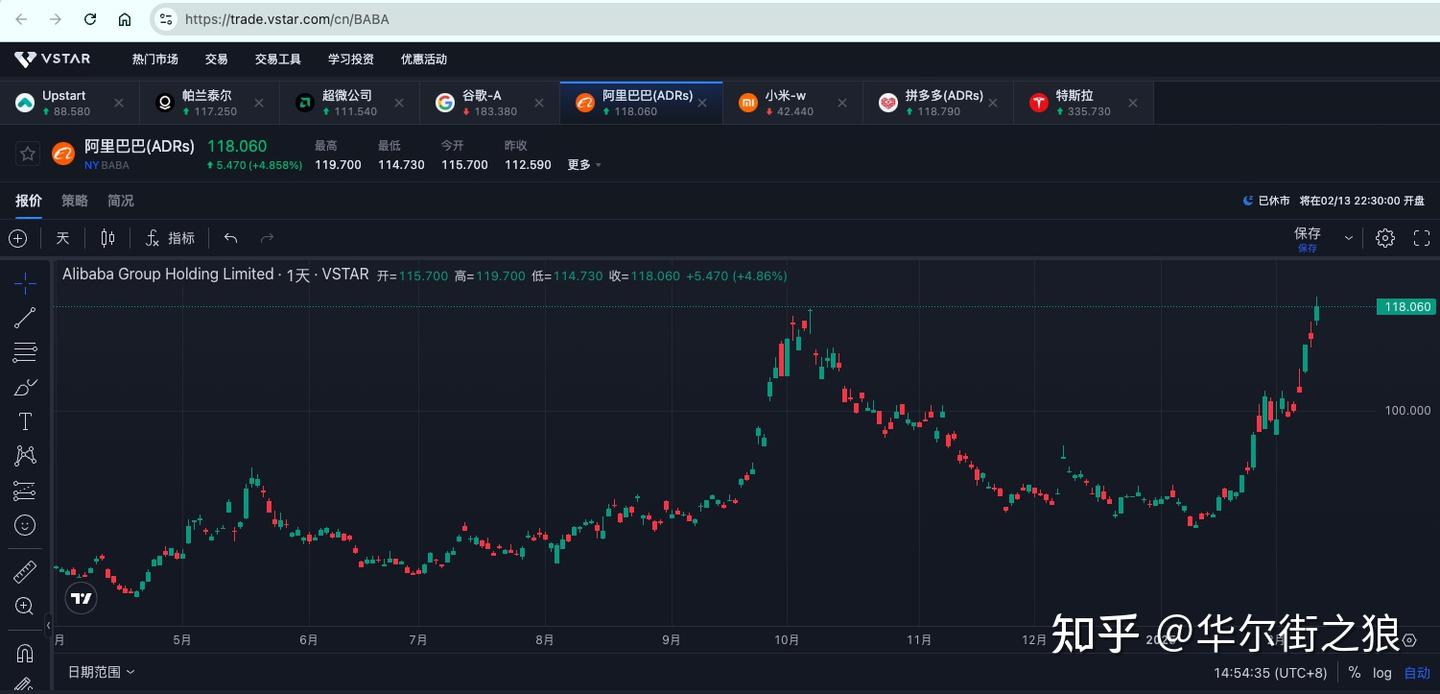Viewport: 1440px width, 694px height.
Task: Close the 特斯拉 symbol tab
Action: click(1133, 103)
